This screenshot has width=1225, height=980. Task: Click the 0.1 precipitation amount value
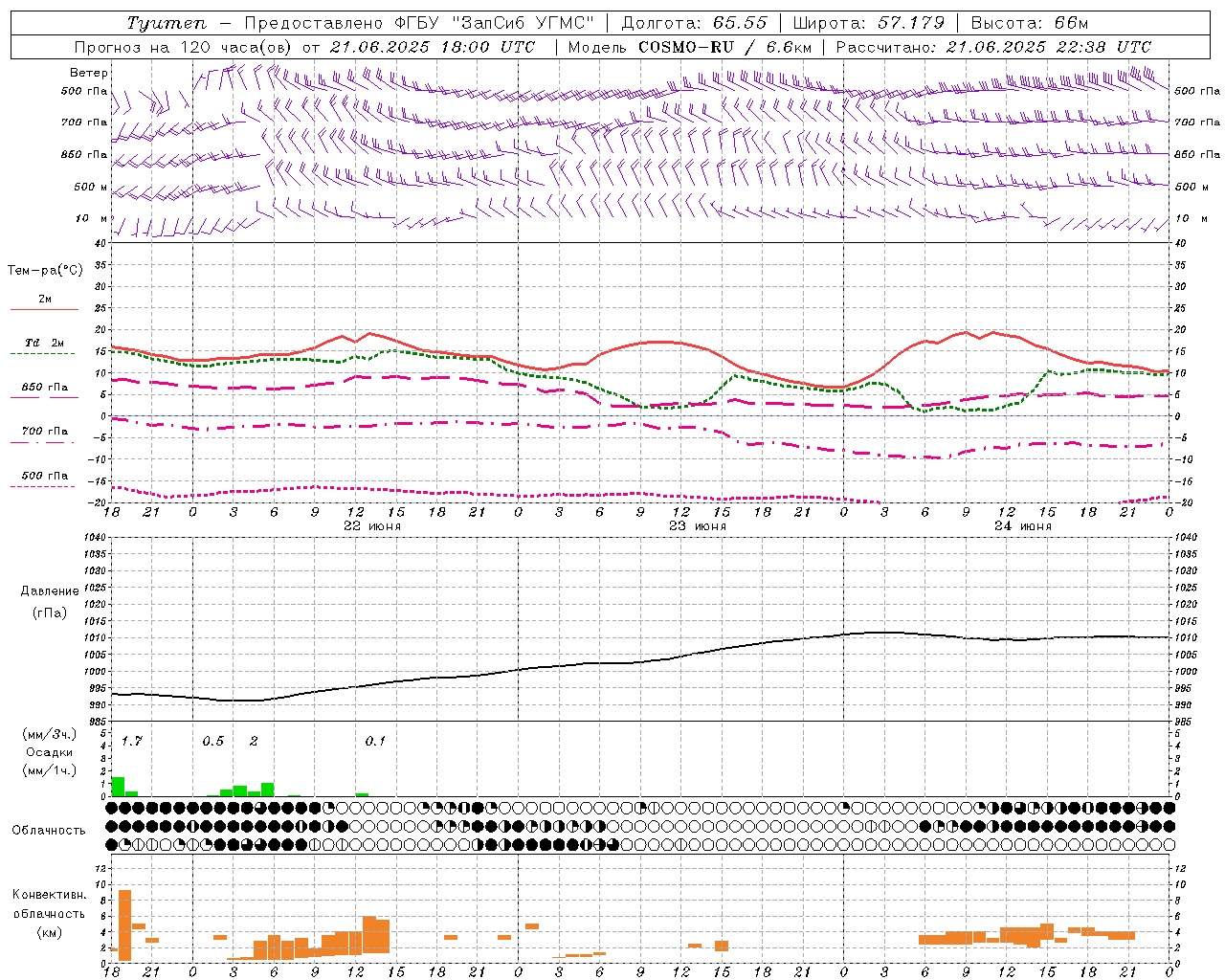(x=376, y=741)
